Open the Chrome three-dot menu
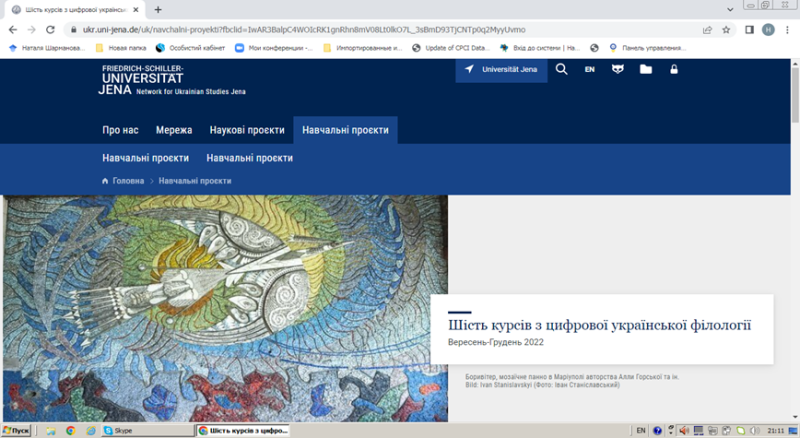800x438 pixels. 787,30
